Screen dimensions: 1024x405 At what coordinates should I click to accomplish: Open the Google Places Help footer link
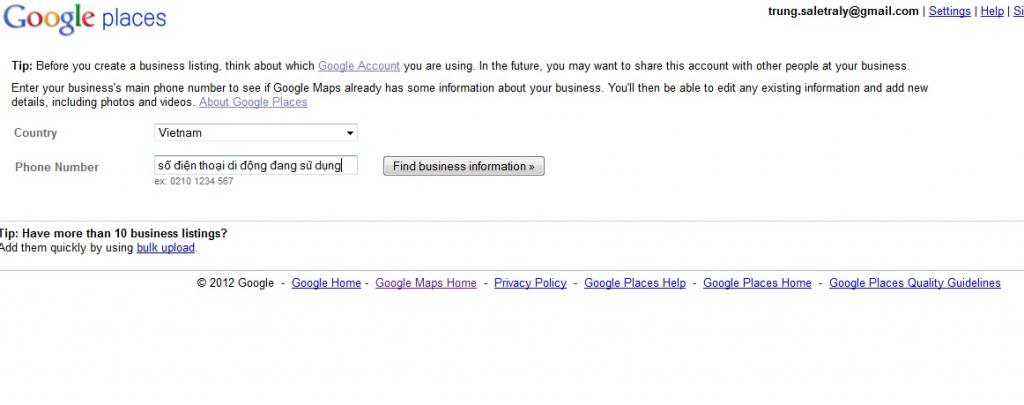tap(635, 283)
